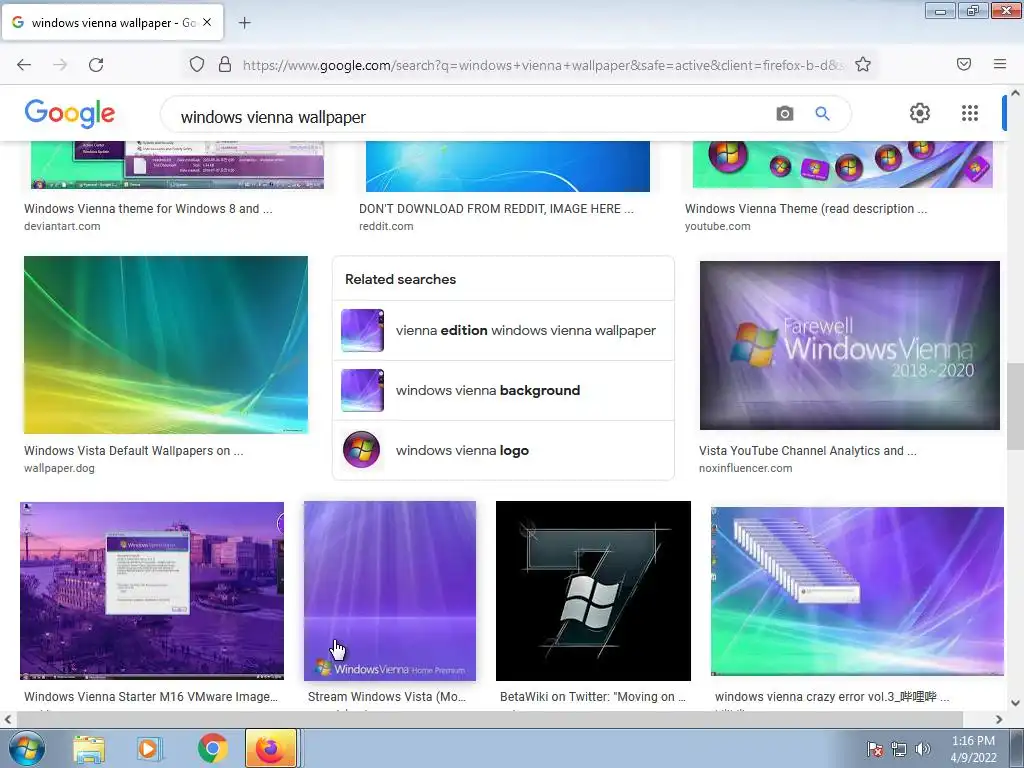Viewport: 1024px width, 768px height.
Task: Close the windows vienna wallpaper tab
Action: click(207, 22)
